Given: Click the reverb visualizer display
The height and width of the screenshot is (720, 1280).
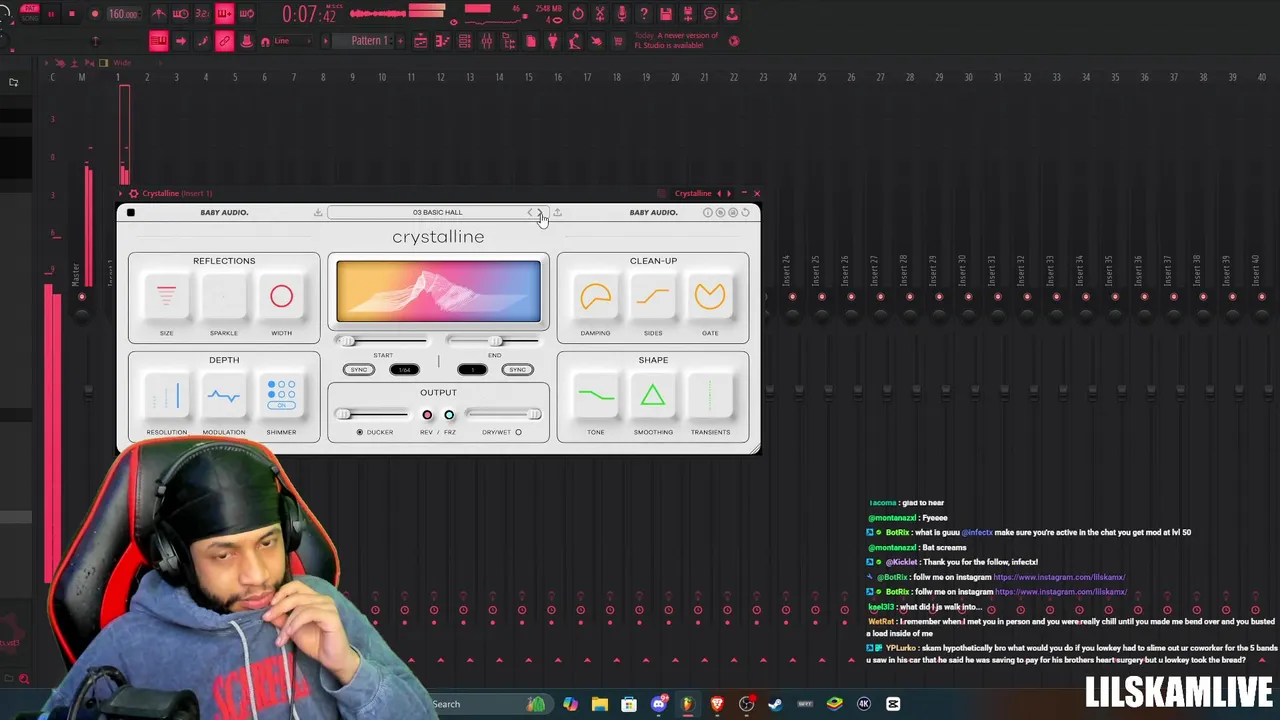Looking at the screenshot, I should (438, 291).
